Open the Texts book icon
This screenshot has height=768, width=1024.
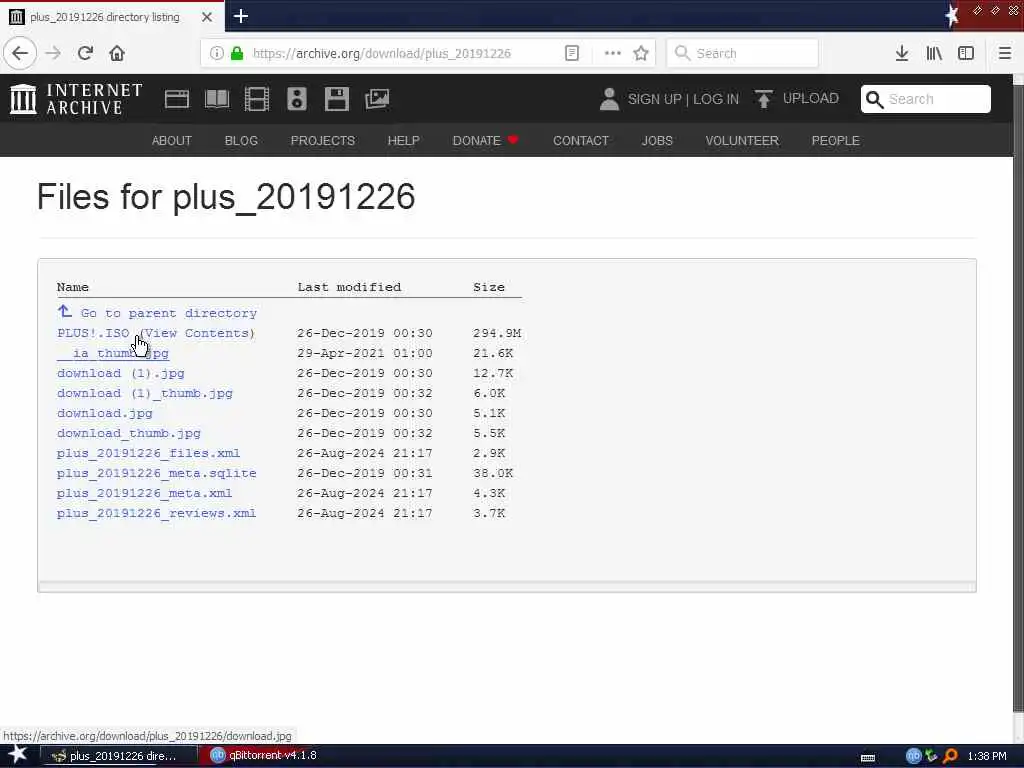(217, 99)
